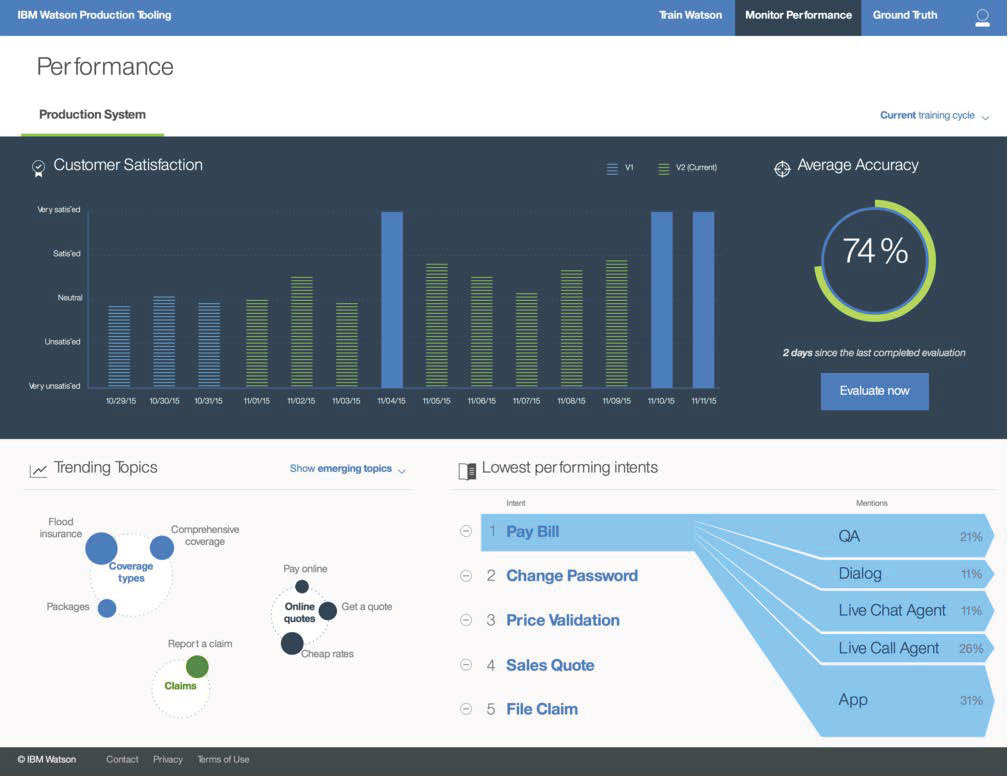
Task: Click the 2 days since evaluation text
Action: [874, 353]
